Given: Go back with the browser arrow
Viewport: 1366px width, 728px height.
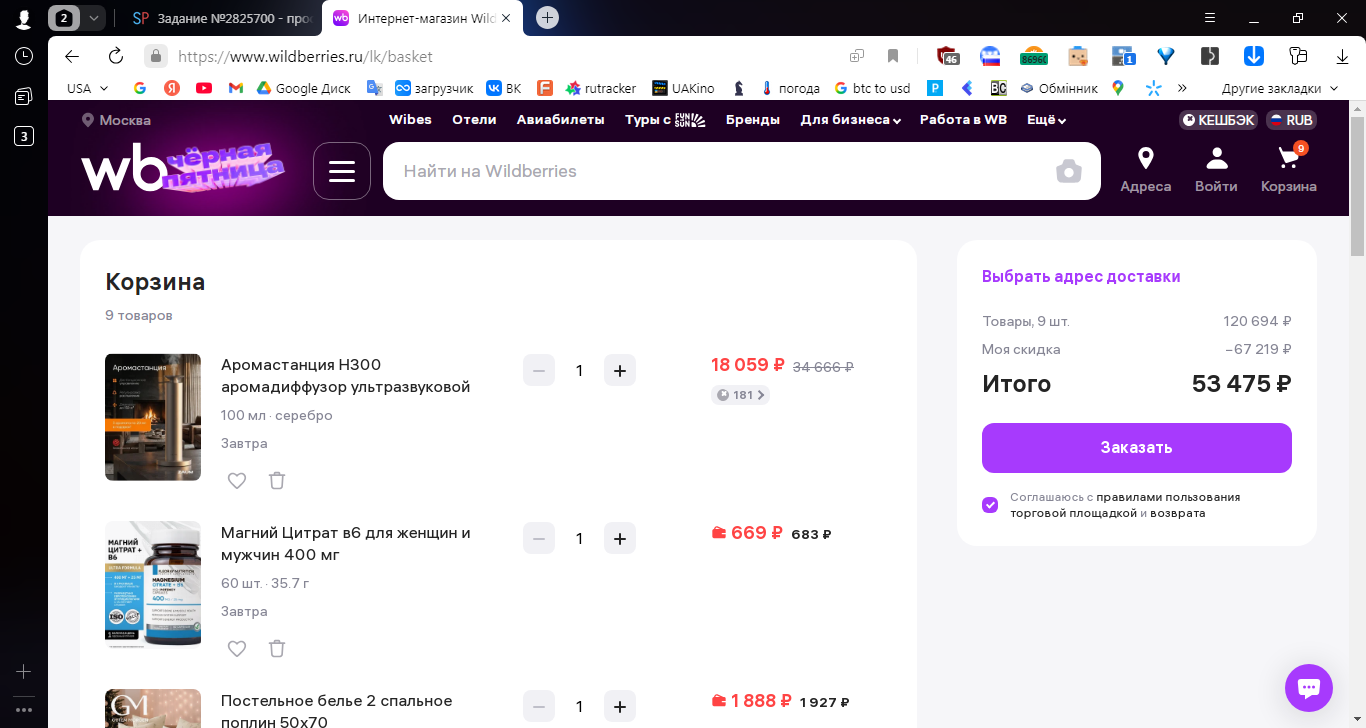Looking at the screenshot, I should pos(72,56).
